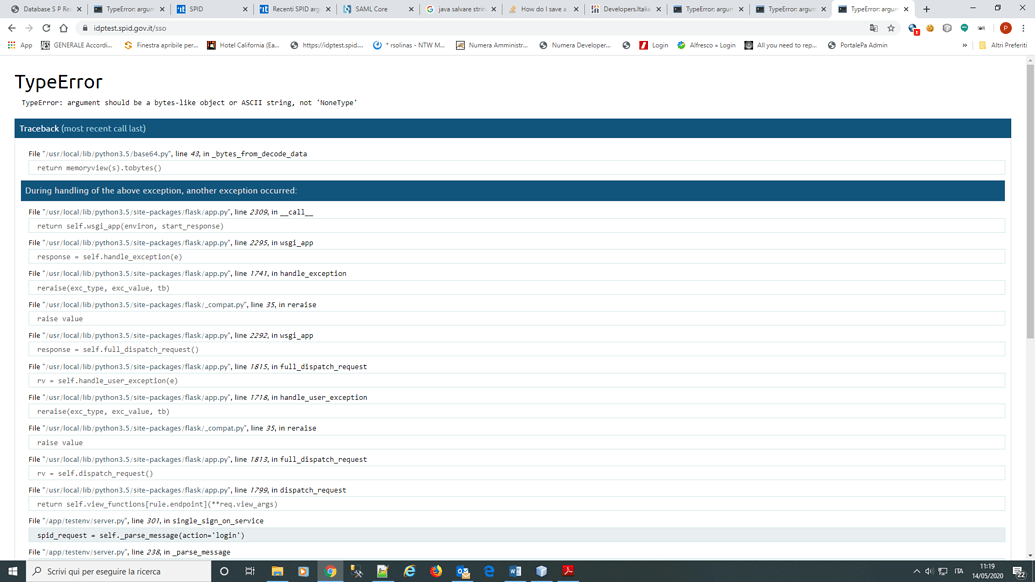Go back with the browser back arrow
The width and height of the screenshot is (1035, 582).
pos(12,28)
